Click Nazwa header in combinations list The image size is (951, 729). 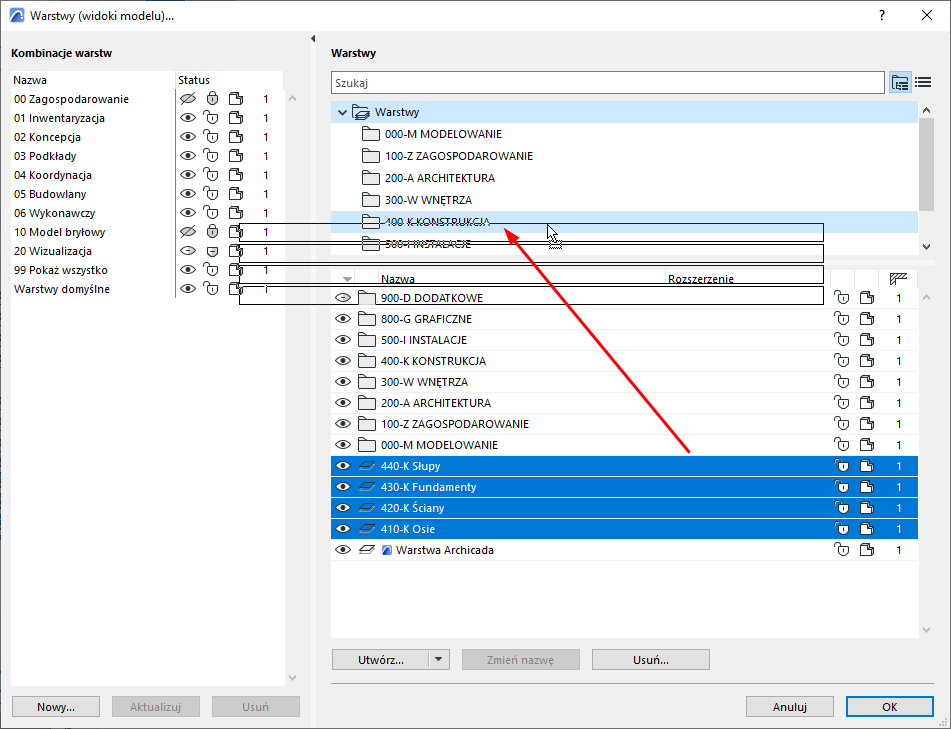pyautogui.click(x=30, y=79)
